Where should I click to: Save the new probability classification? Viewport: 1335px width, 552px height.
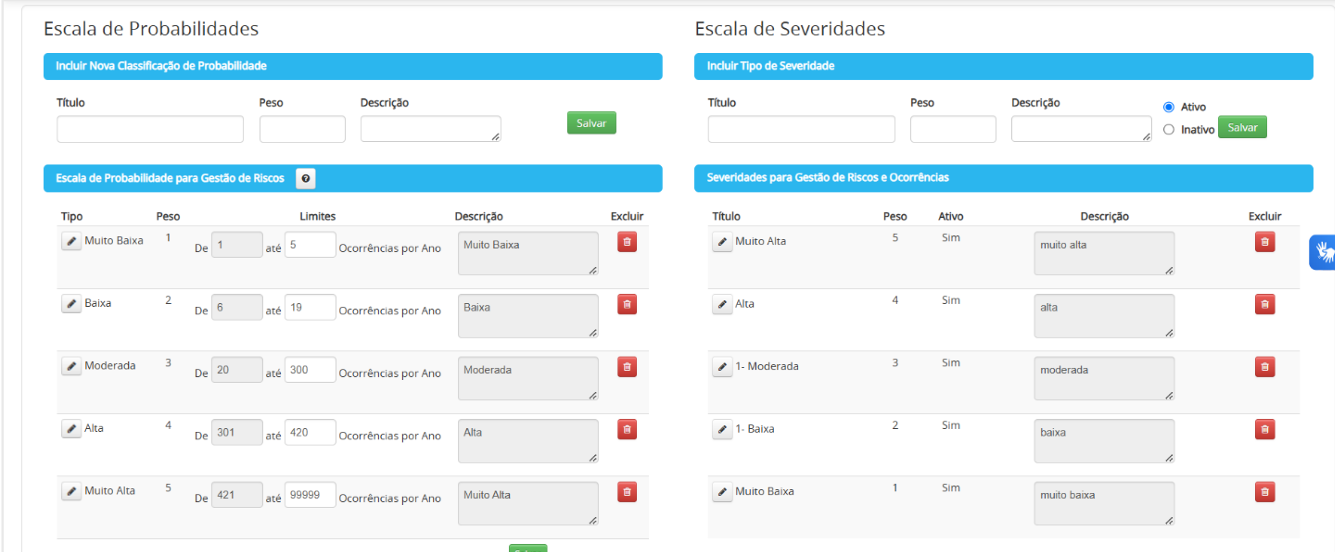point(591,123)
